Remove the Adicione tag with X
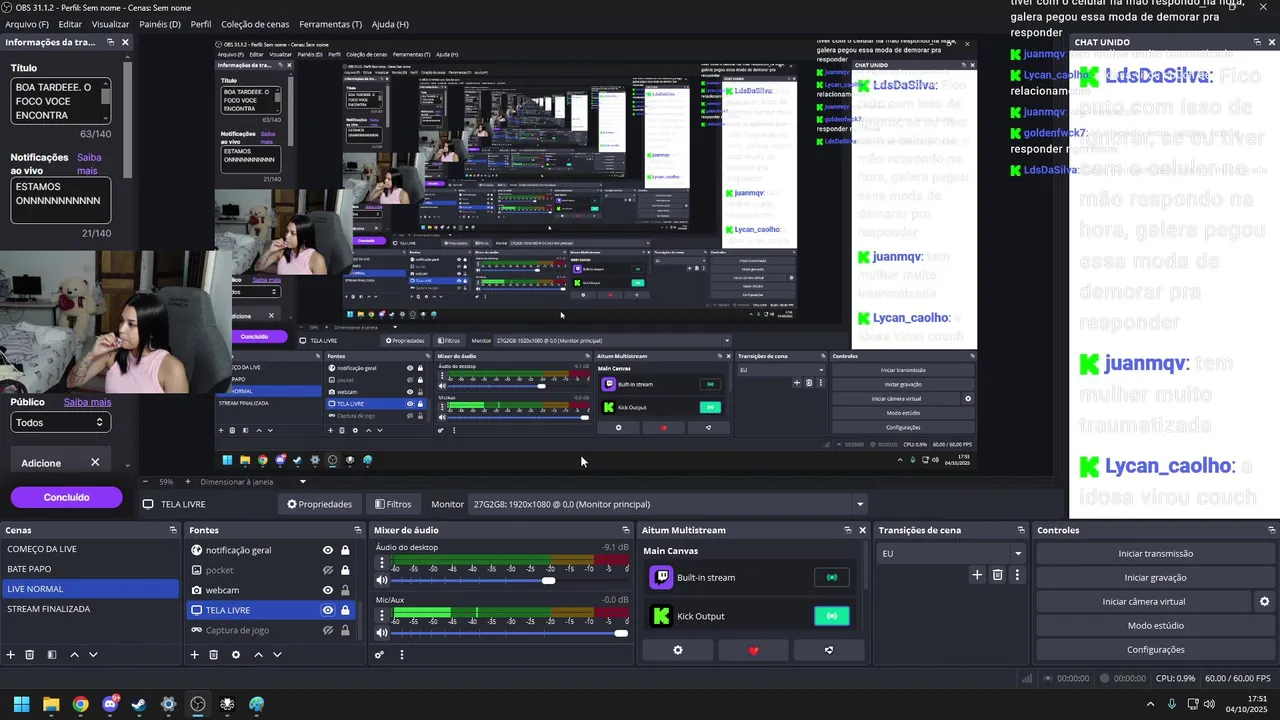This screenshot has width=1280, height=720. coord(95,462)
